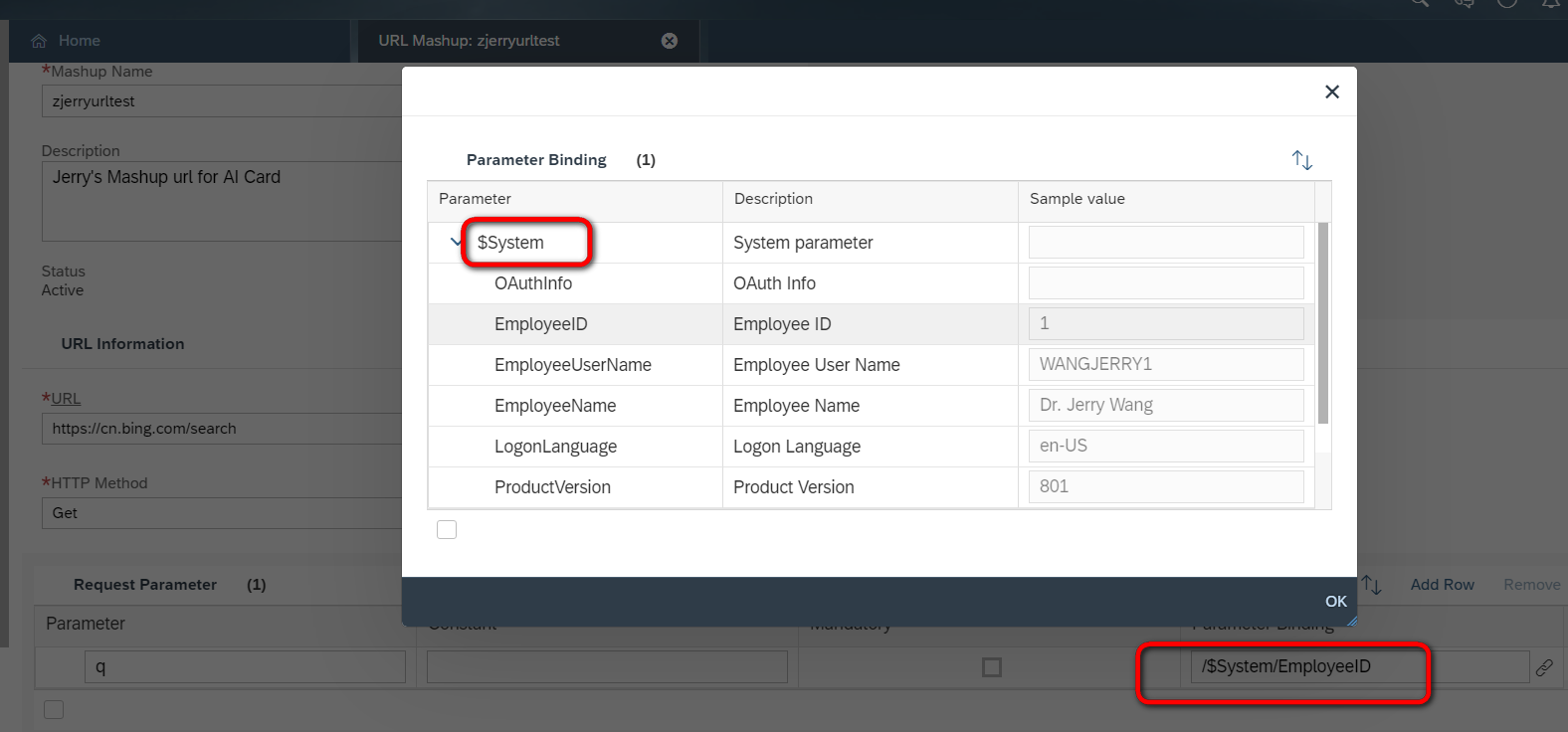Open binding link icon next to /$System/EmployeeID
The width and height of the screenshot is (1568, 732).
(1544, 667)
